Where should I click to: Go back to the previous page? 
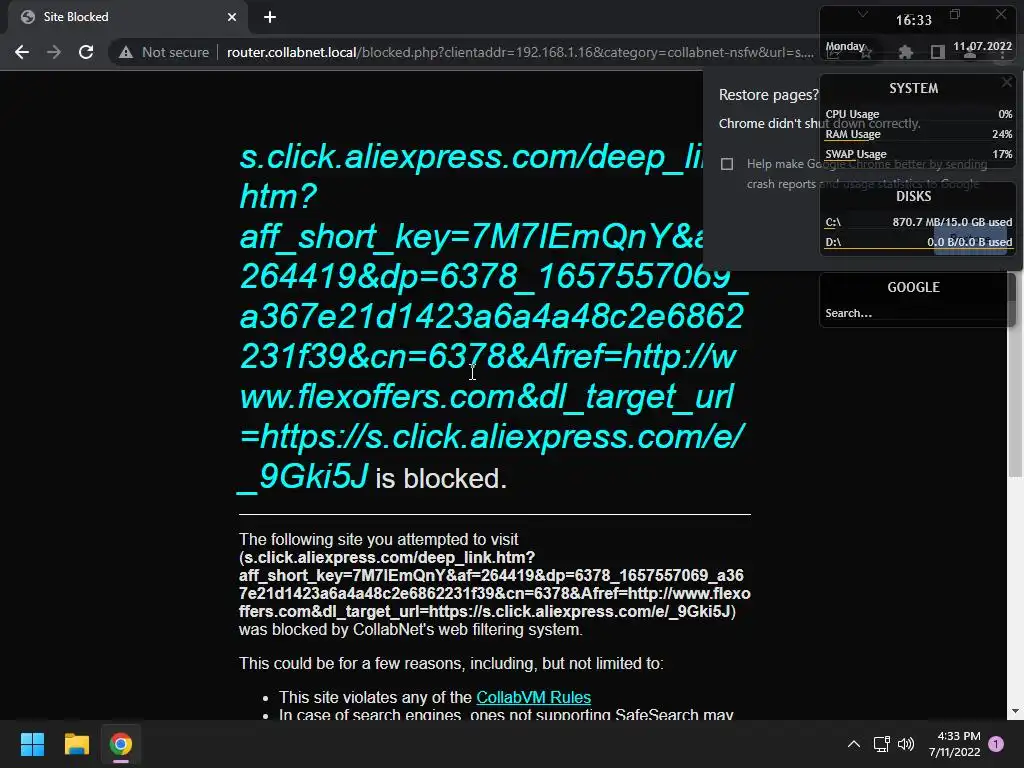22,52
